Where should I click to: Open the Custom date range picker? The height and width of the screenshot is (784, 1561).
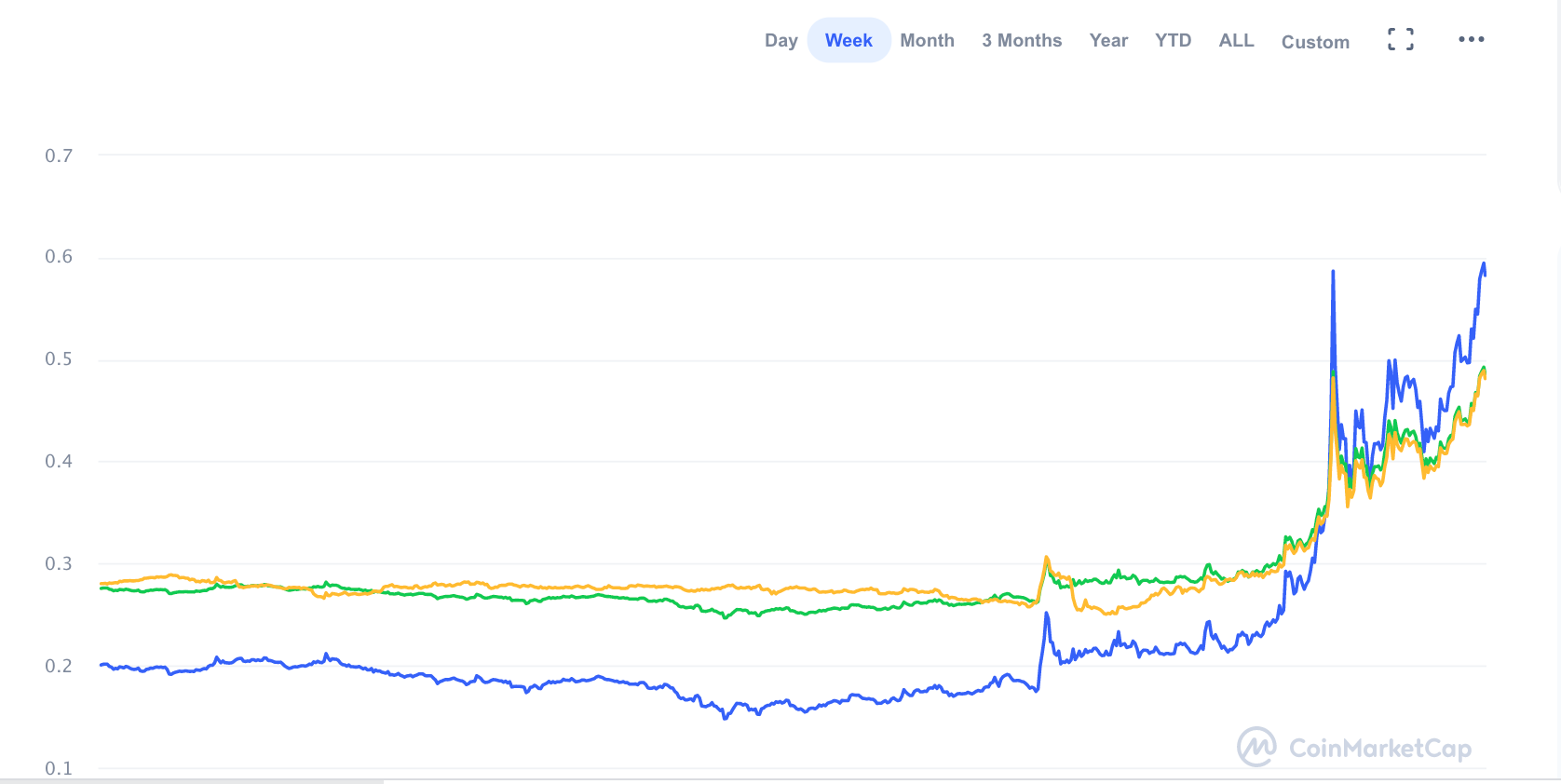click(x=1315, y=42)
